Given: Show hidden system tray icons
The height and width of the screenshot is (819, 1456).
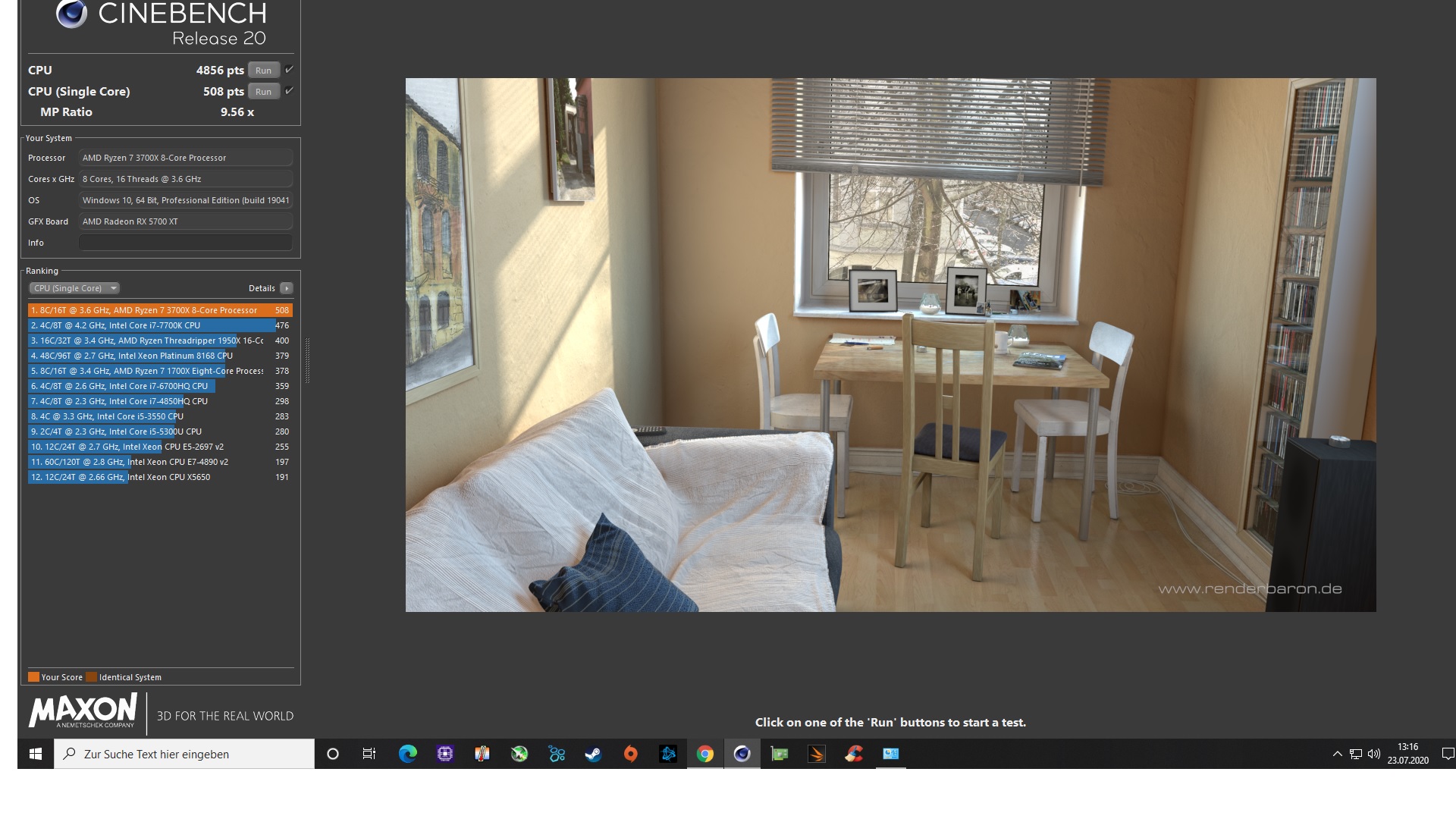Looking at the screenshot, I should tap(1337, 754).
